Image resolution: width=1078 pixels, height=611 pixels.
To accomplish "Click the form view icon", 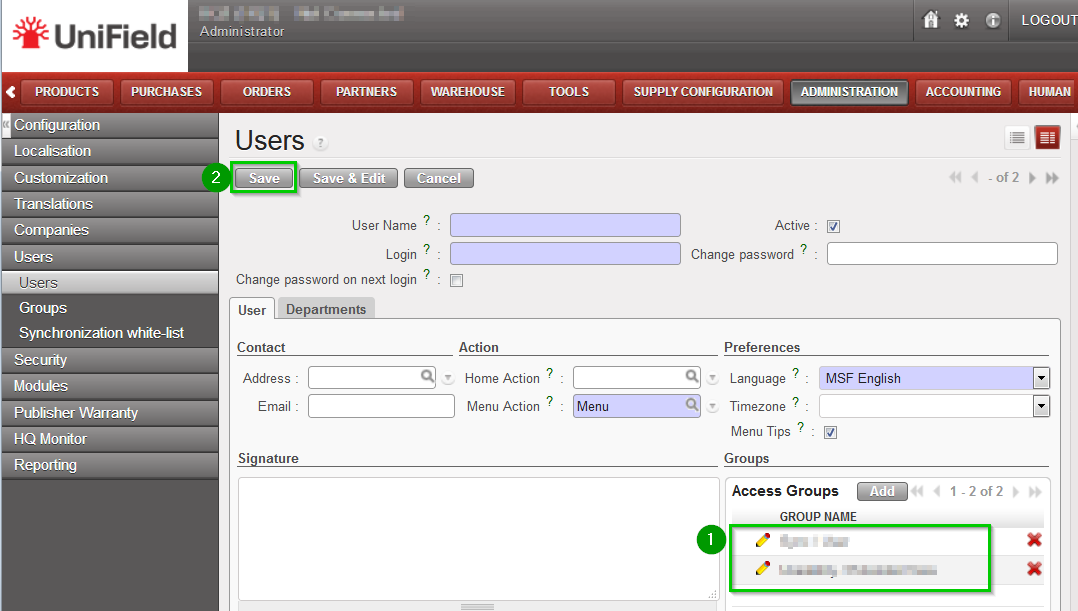I will point(1047,138).
